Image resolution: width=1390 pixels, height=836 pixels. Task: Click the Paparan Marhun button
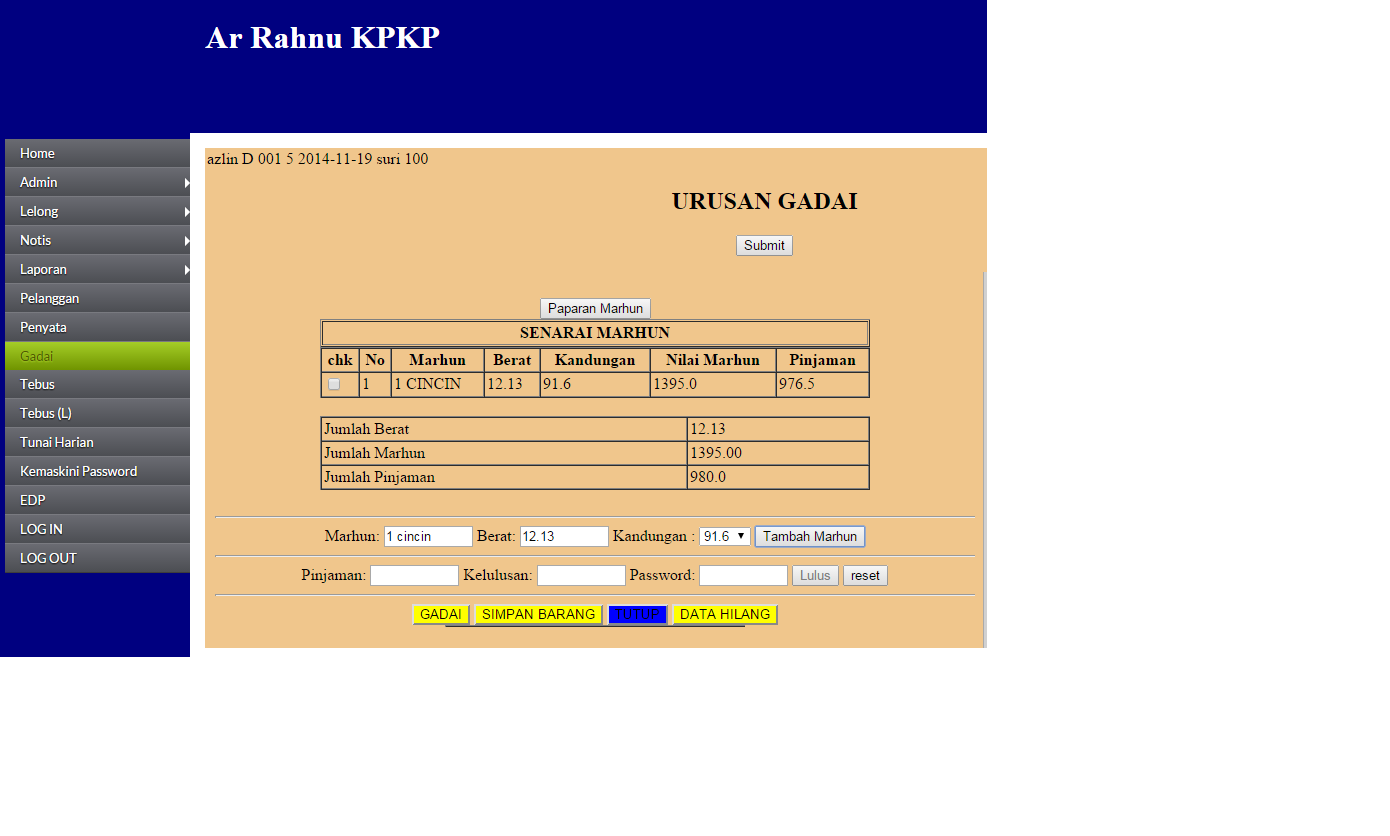click(595, 309)
